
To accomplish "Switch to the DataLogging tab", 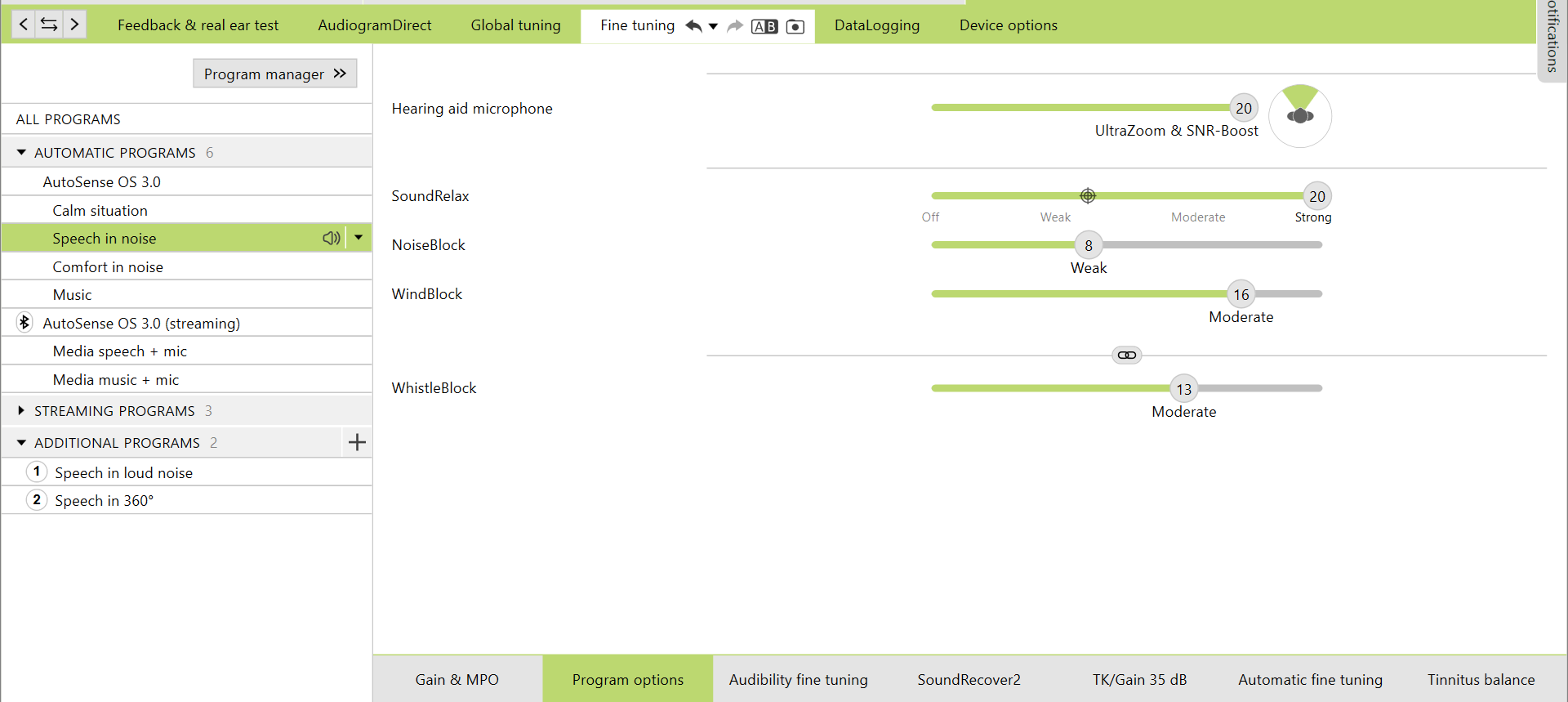I will coord(876,25).
